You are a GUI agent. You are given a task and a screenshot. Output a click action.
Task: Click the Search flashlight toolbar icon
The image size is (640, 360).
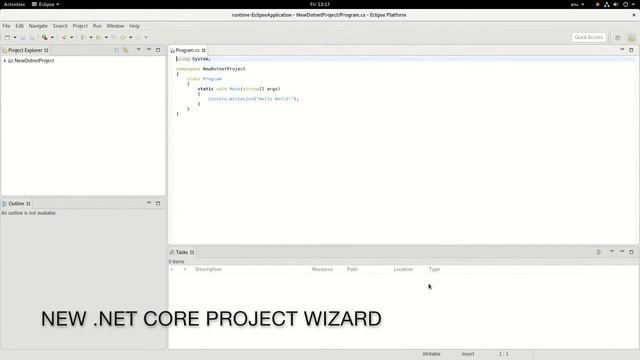[64, 37]
